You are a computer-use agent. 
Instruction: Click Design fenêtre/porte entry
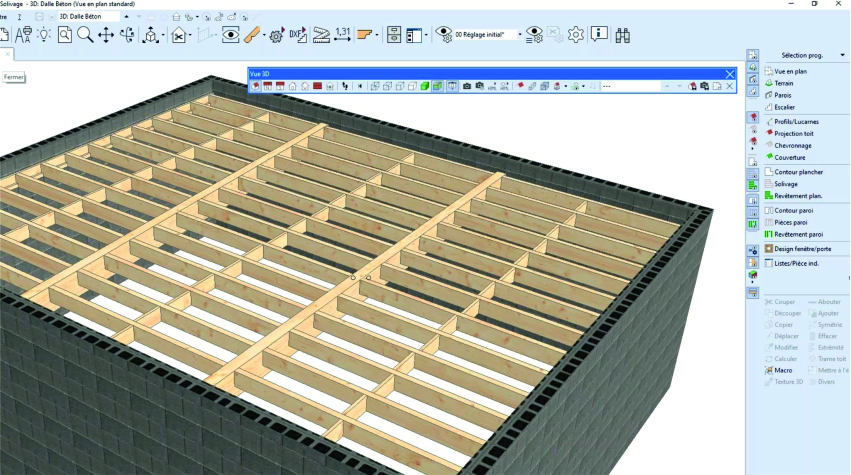[803, 248]
